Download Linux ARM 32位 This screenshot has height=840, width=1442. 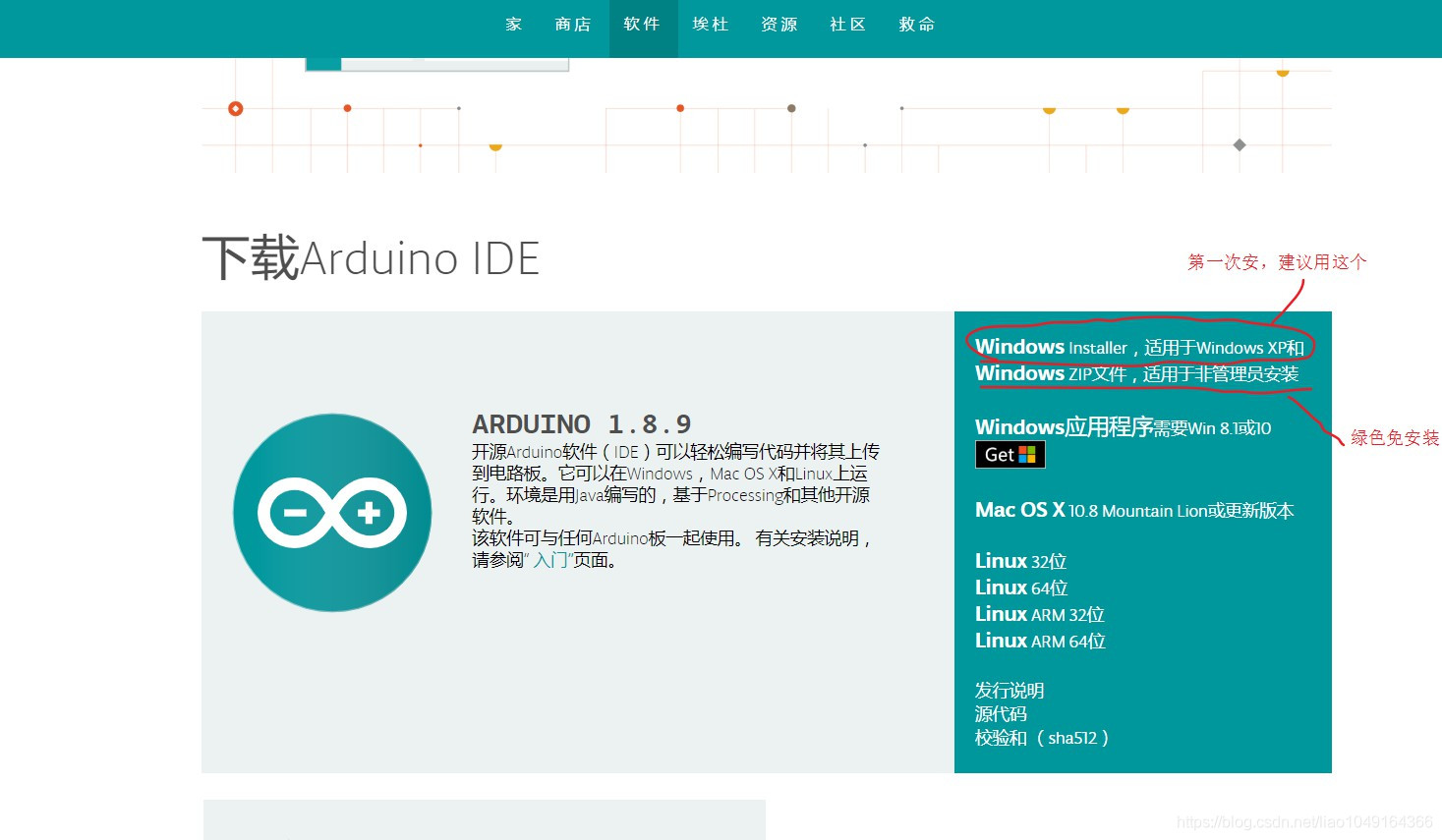1040,614
